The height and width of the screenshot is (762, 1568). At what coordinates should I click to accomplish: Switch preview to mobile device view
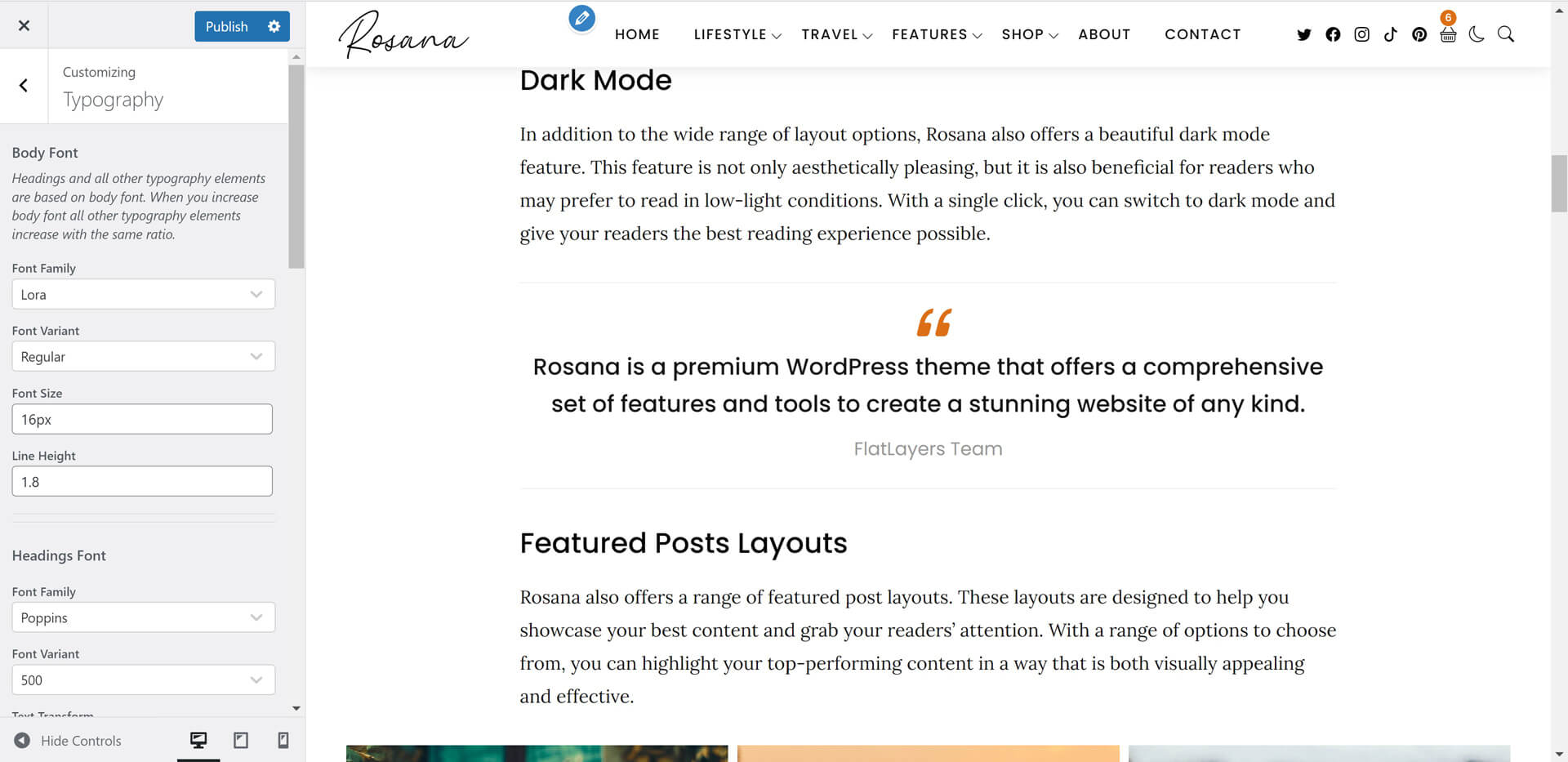(283, 740)
